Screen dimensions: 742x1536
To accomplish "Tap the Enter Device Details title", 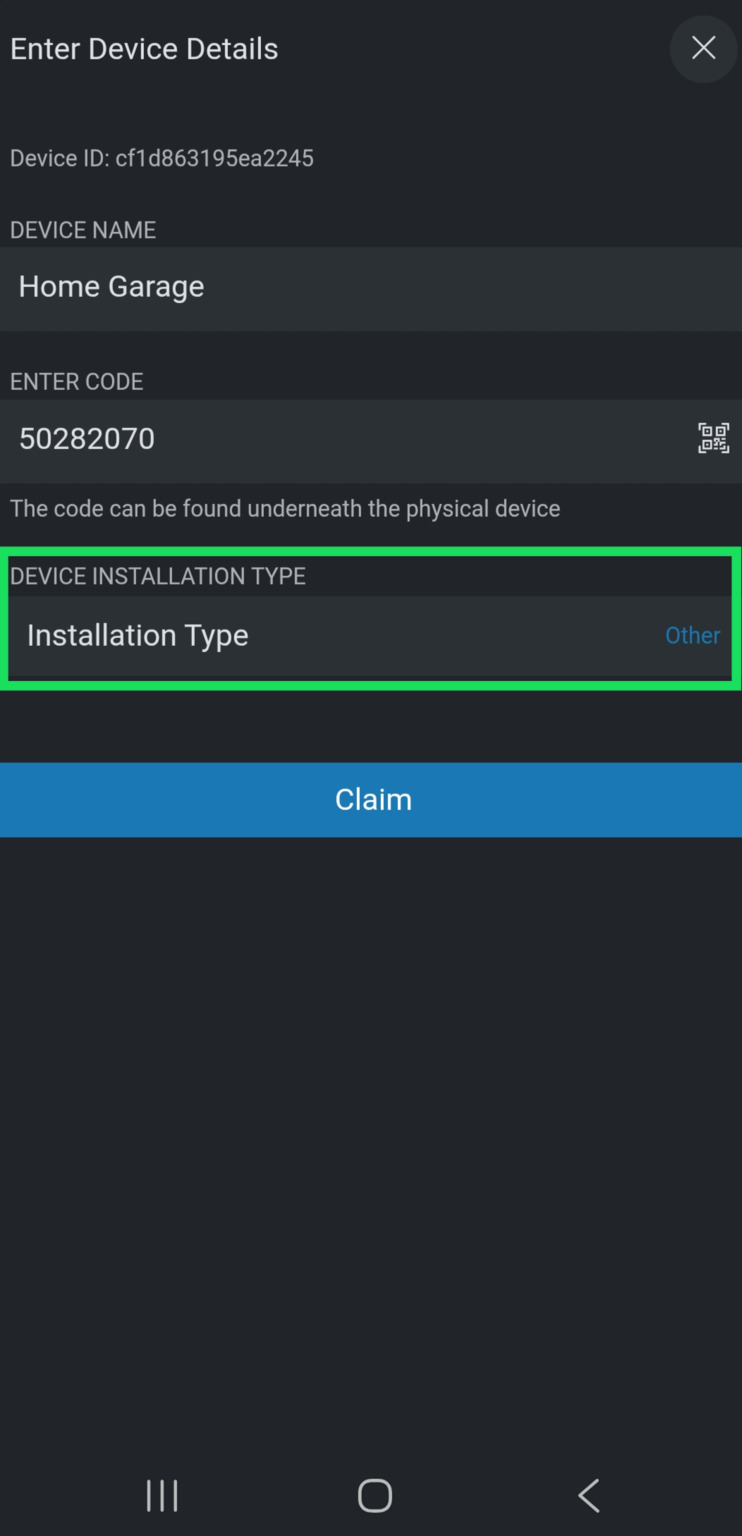I will click(x=144, y=49).
